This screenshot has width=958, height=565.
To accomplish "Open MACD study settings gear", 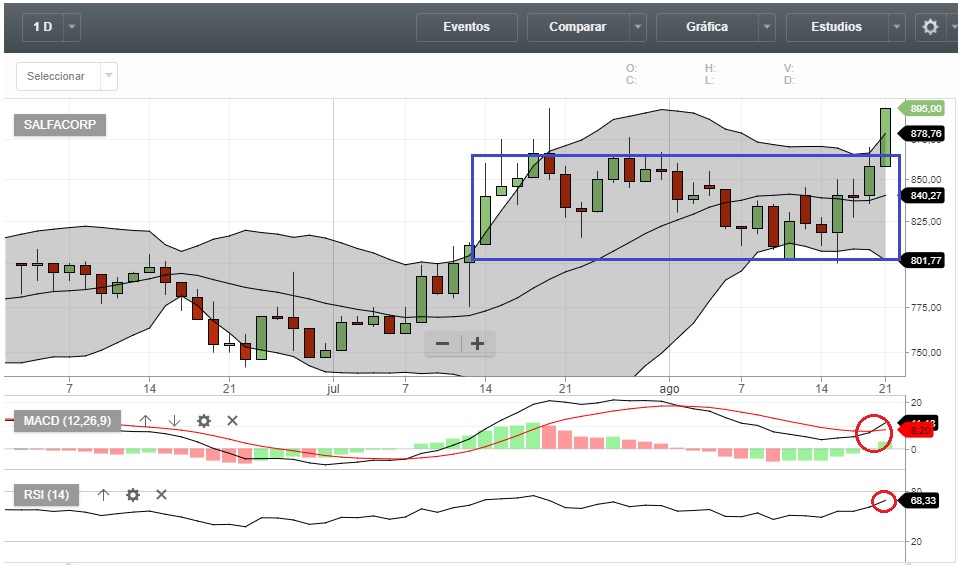I will point(203,420).
